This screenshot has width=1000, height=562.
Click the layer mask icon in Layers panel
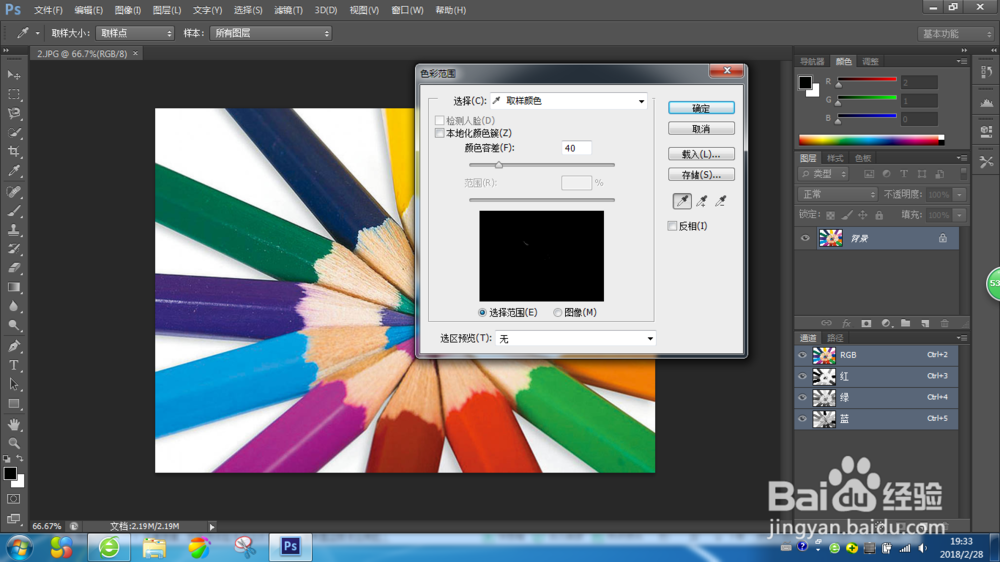[865, 323]
